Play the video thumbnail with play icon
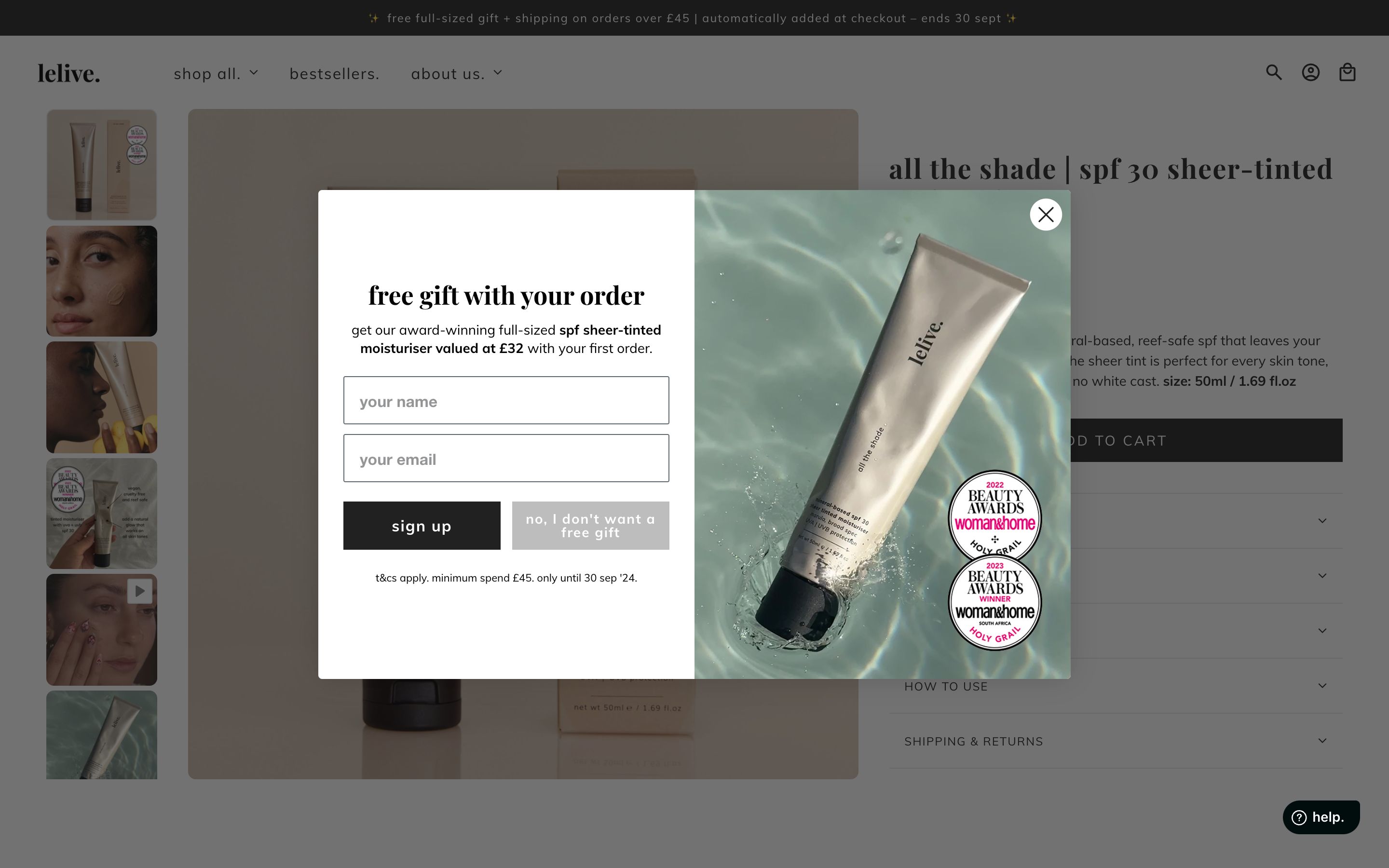This screenshot has width=1389, height=868. tap(102, 630)
